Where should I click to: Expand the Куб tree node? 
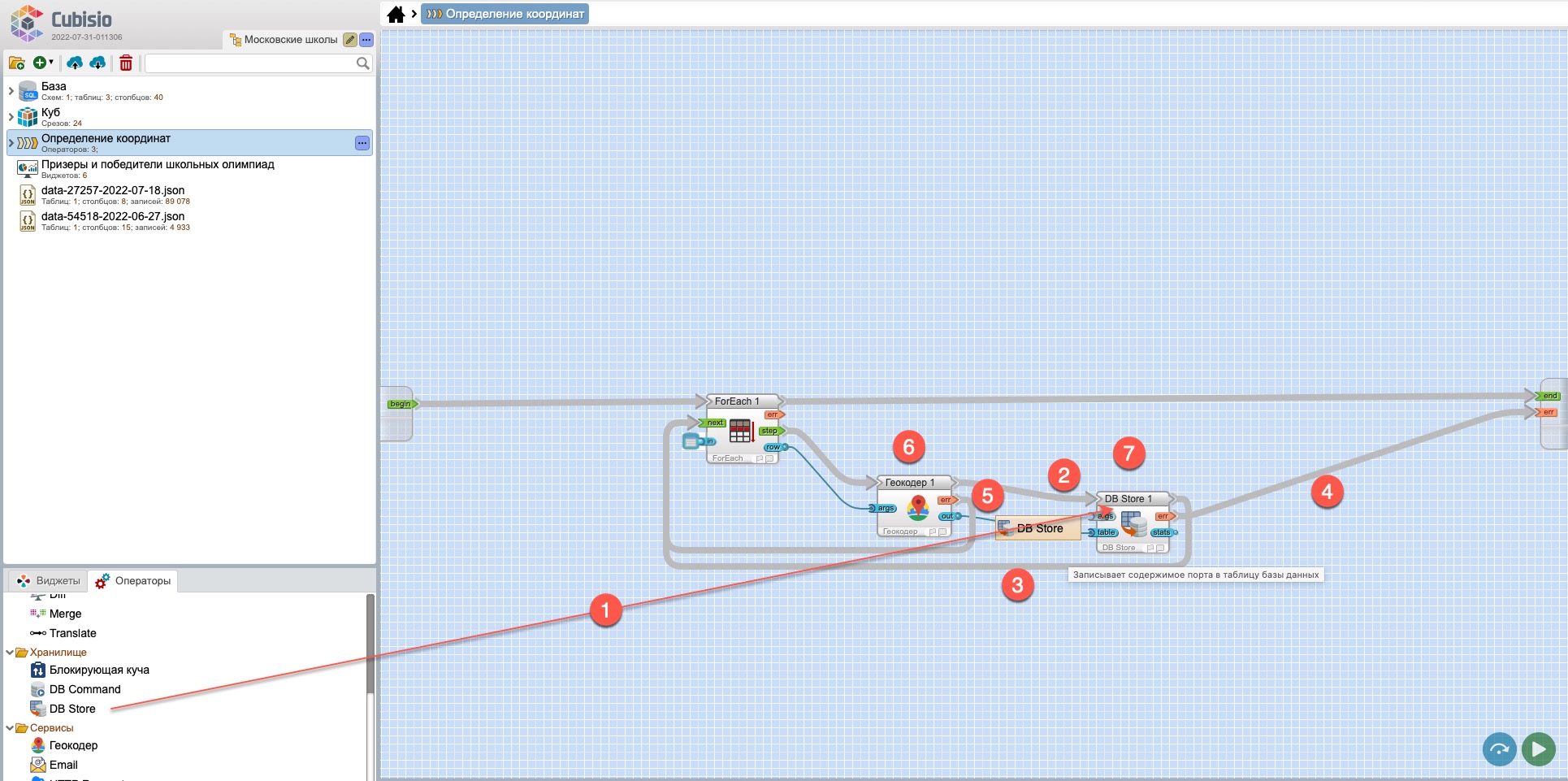click(x=11, y=117)
